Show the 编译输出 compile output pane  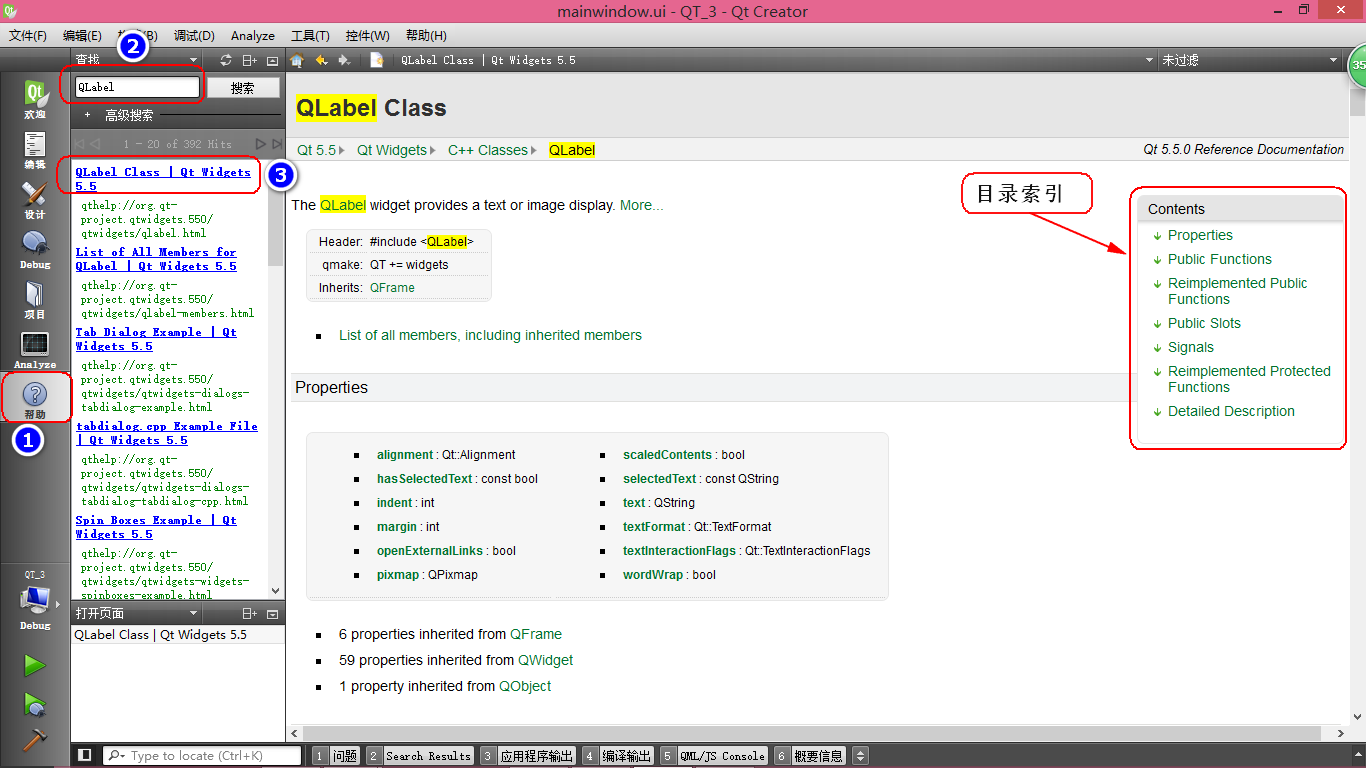[618, 756]
